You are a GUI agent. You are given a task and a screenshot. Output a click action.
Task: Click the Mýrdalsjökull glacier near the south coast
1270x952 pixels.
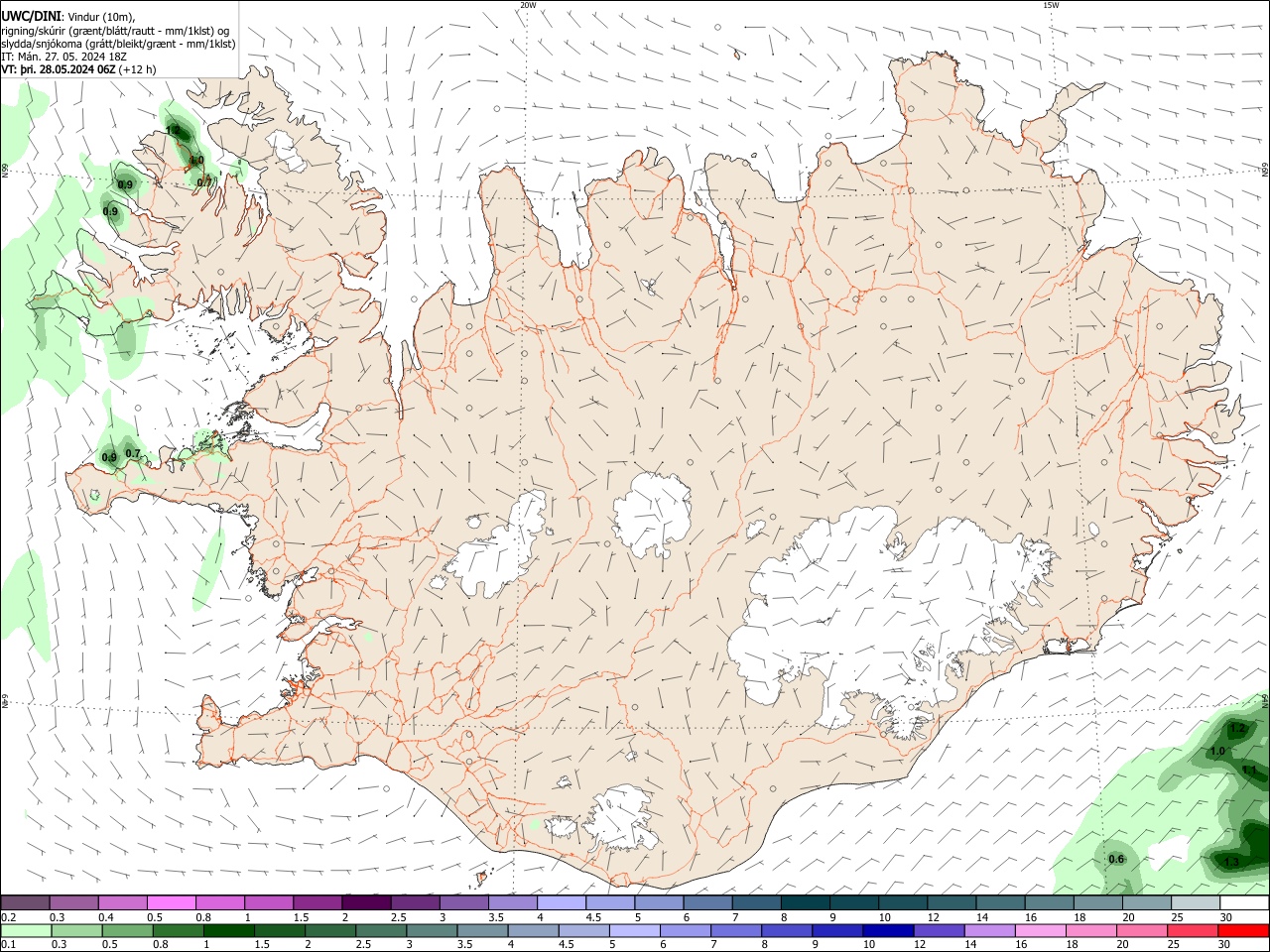[x=620, y=819]
